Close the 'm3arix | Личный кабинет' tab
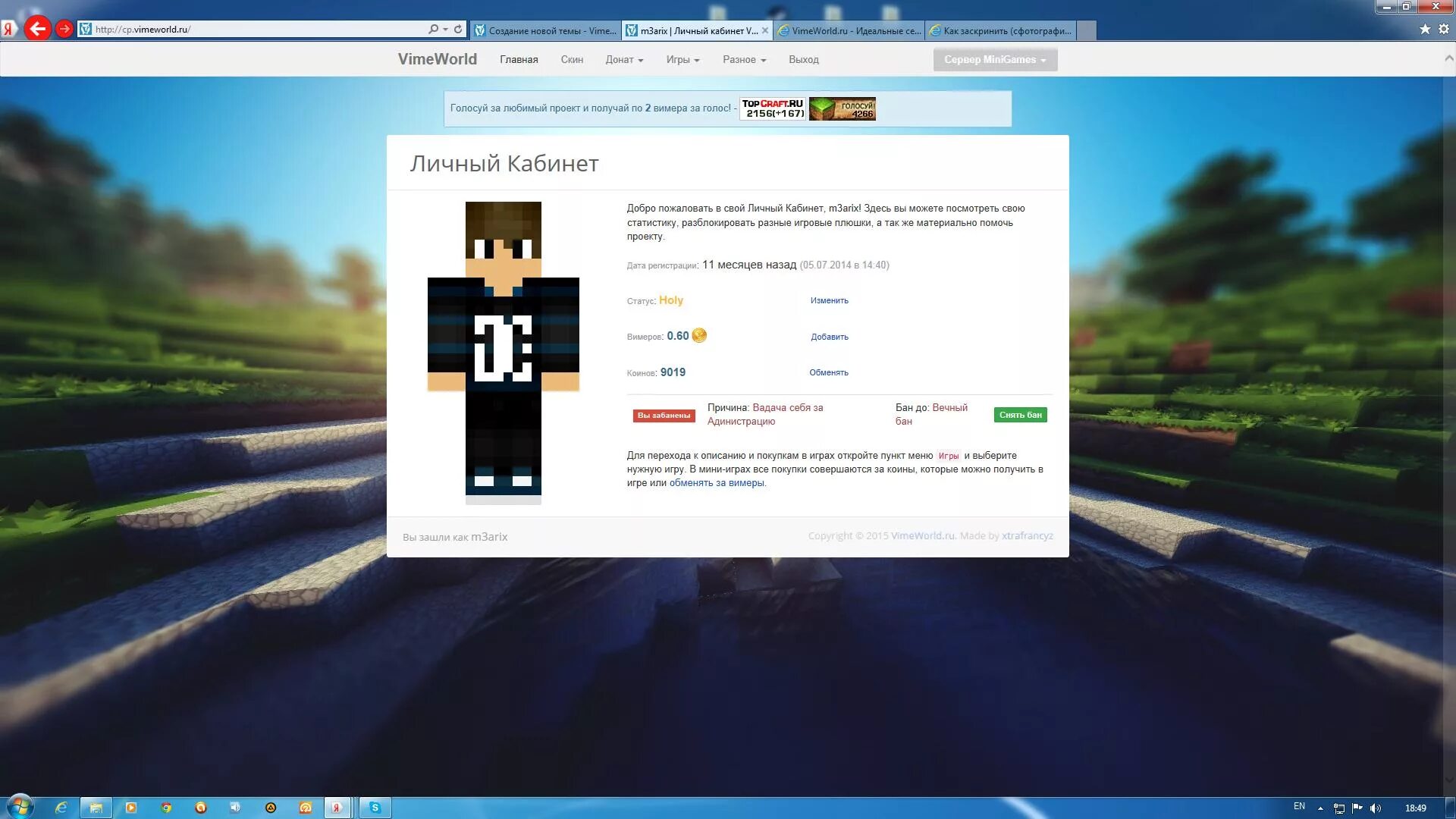1456x819 pixels. tap(765, 30)
